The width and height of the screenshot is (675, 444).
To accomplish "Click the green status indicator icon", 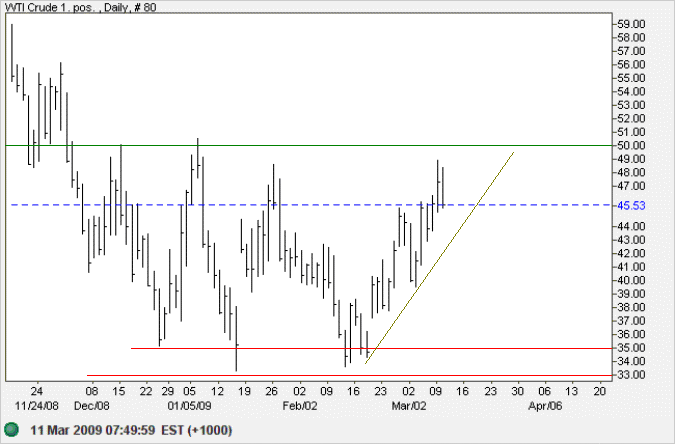I will point(12,429).
